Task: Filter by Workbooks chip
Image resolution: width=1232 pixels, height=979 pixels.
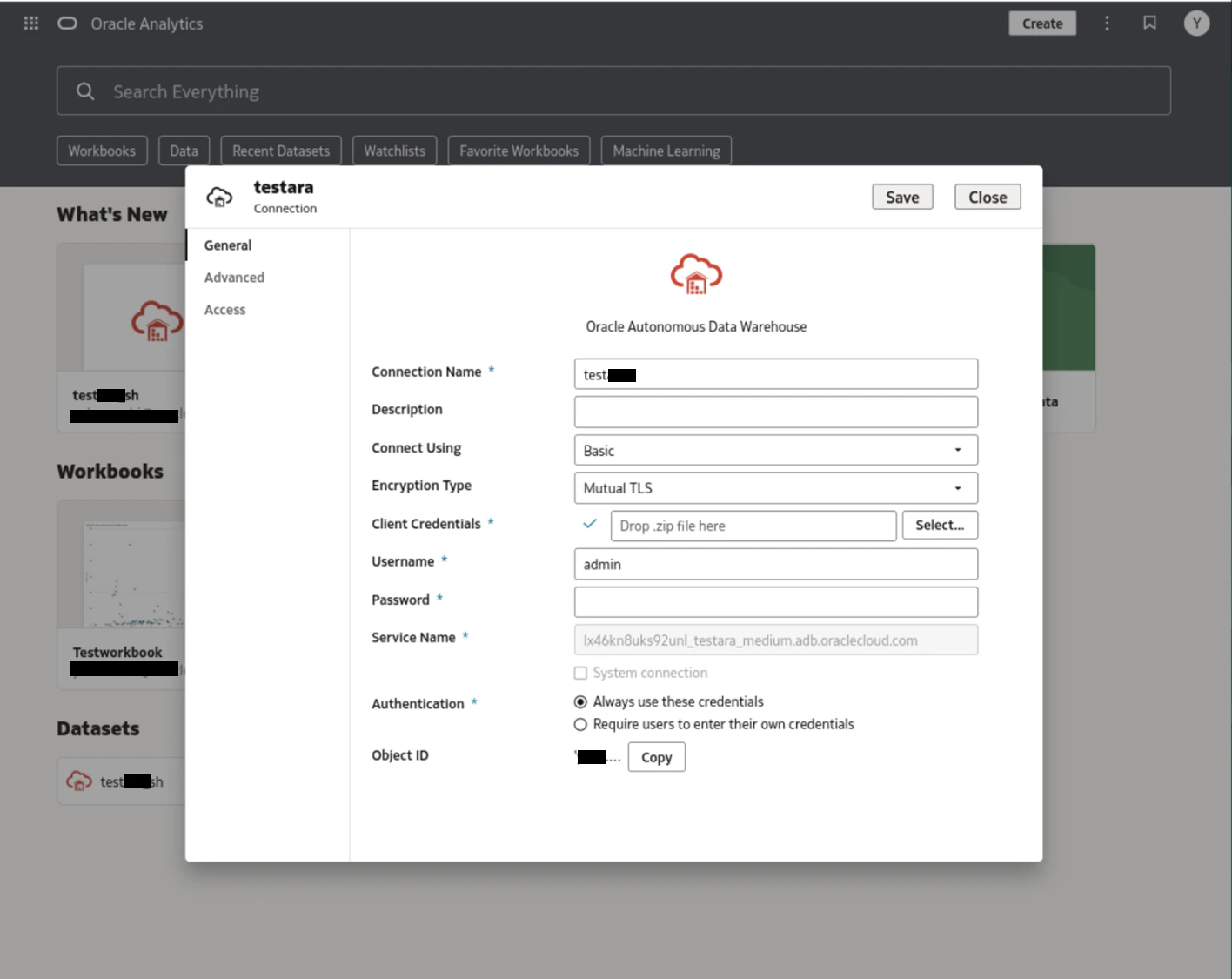Action: tap(102, 151)
